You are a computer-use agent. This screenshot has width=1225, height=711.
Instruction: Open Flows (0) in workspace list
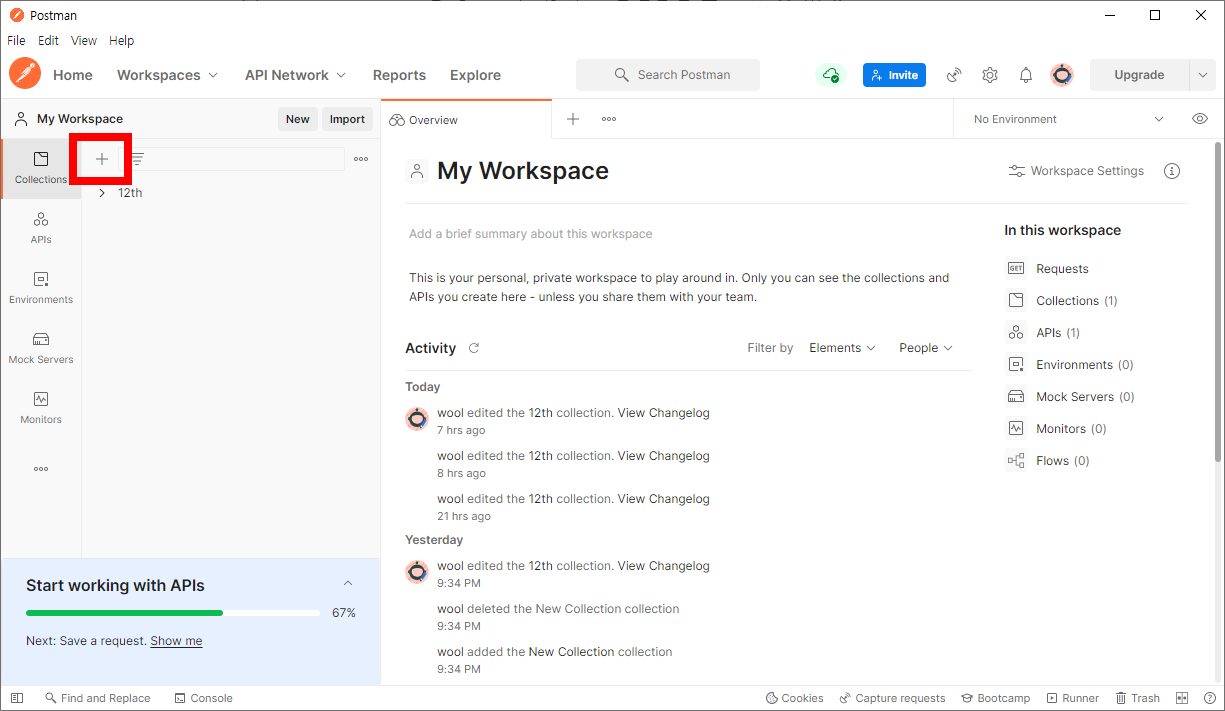point(1048,461)
